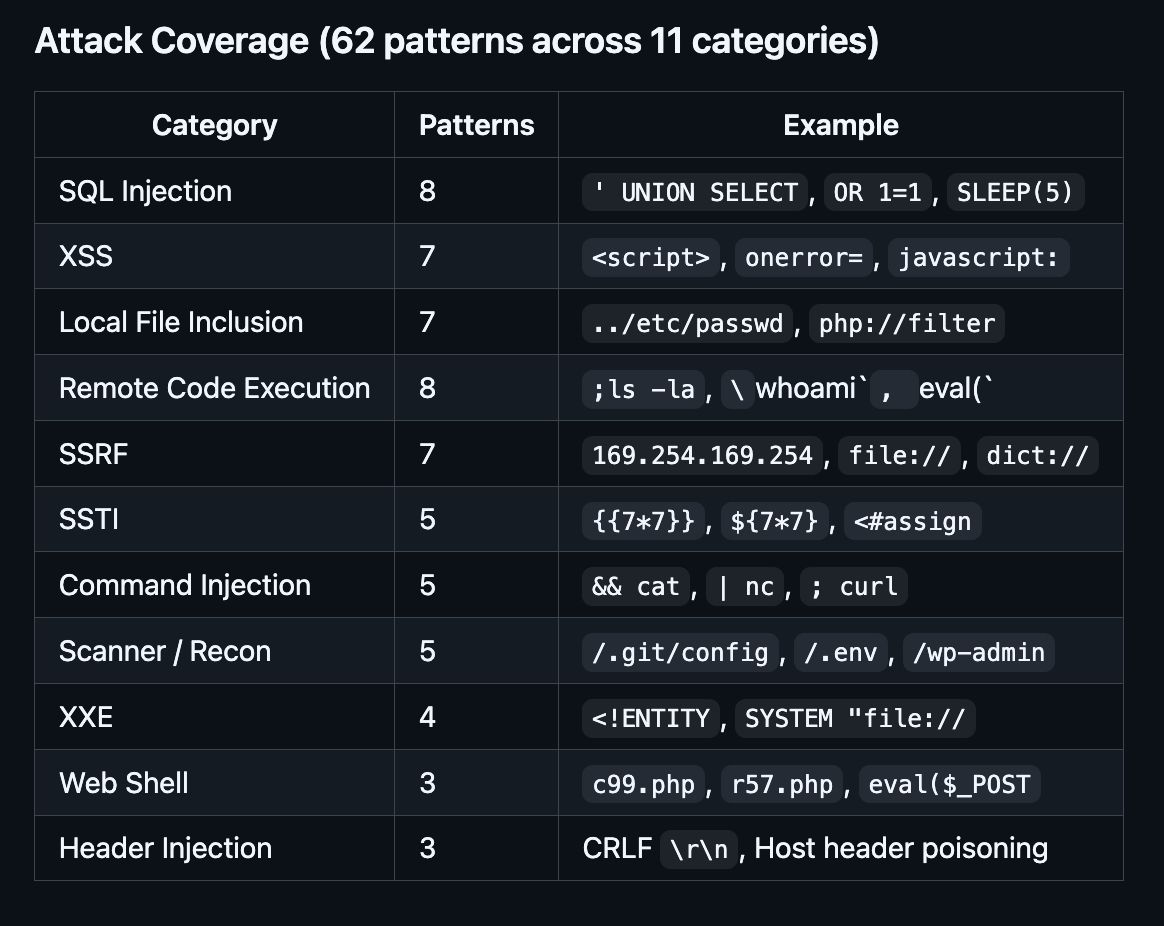The image size is (1164, 926).
Task: Click the pattern count 8 for SQL Injection
Action: (x=427, y=191)
